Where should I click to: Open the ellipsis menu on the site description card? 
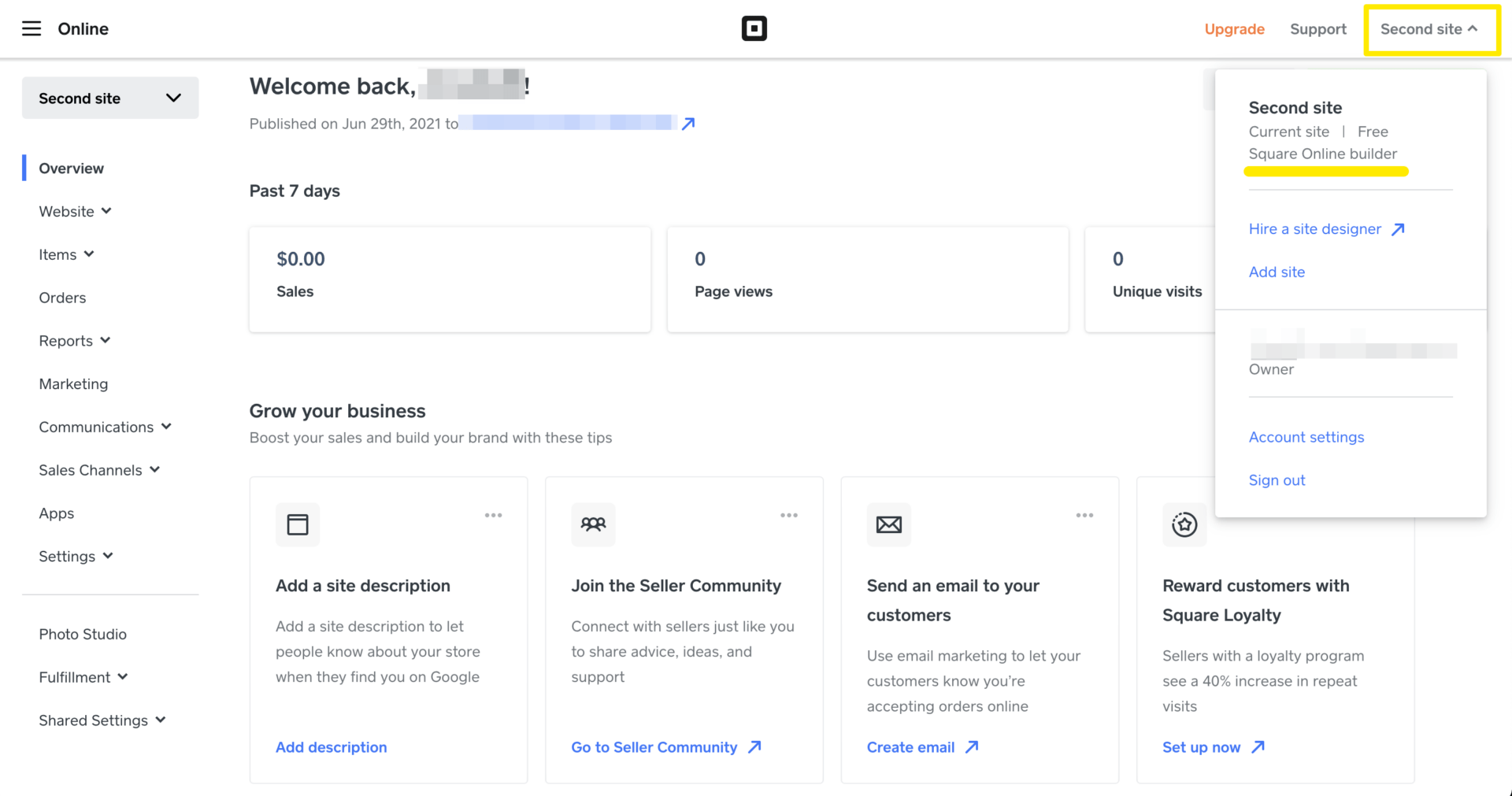tap(494, 515)
